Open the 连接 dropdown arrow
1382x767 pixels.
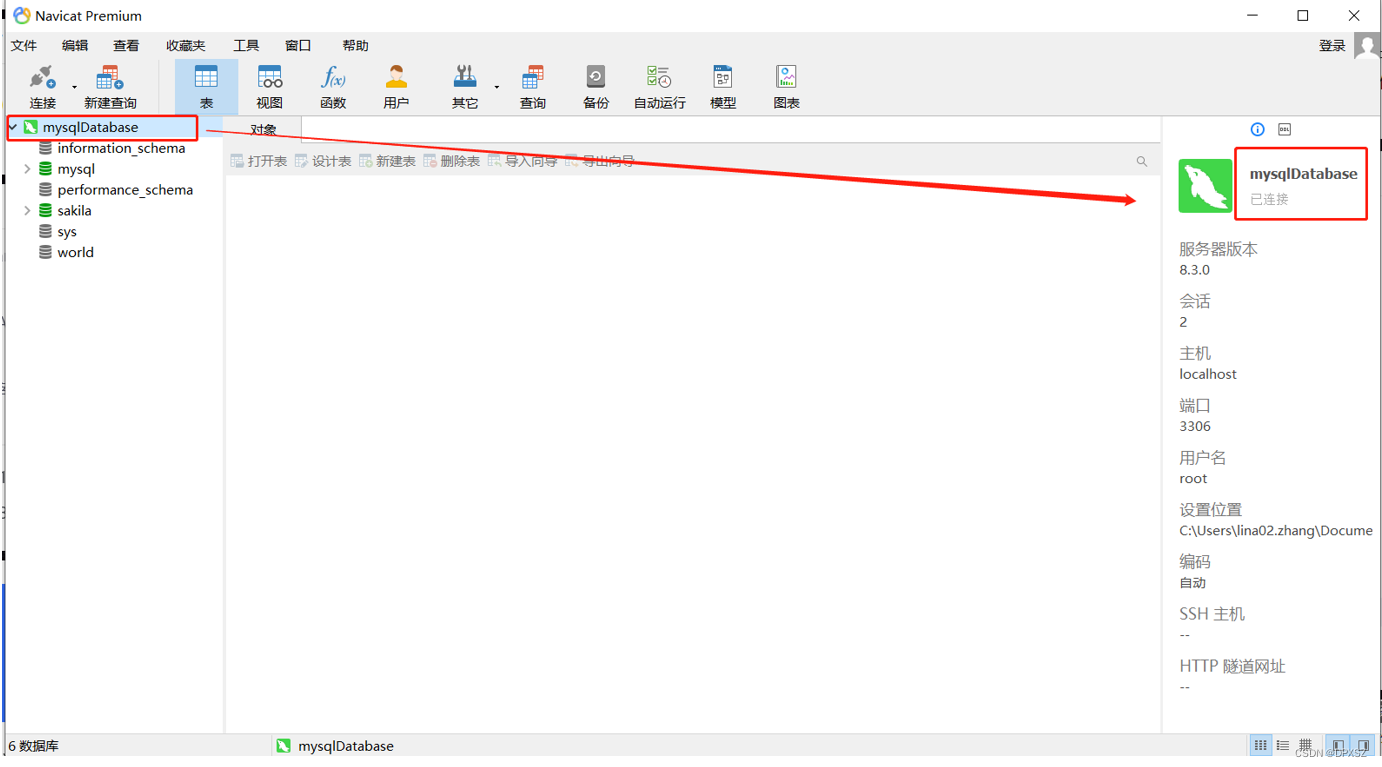pos(74,88)
